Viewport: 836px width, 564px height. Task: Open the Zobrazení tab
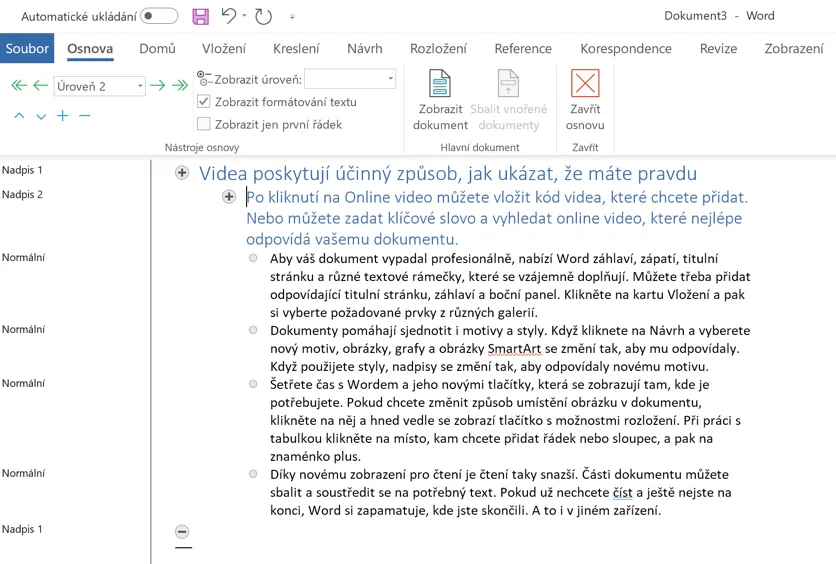(x=794, y=49)
